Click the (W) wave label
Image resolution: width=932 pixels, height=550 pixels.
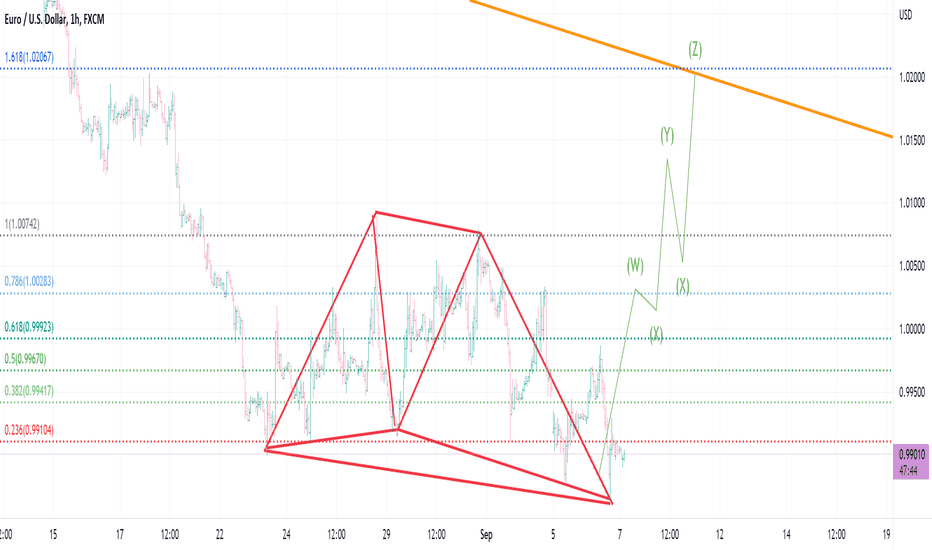coord(635,265)
